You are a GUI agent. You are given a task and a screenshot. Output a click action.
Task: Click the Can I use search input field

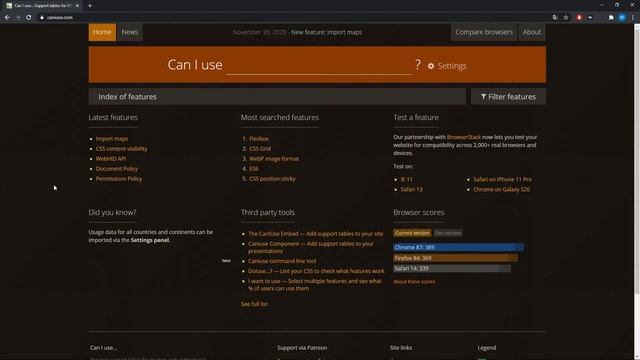[x=319, y=65]
